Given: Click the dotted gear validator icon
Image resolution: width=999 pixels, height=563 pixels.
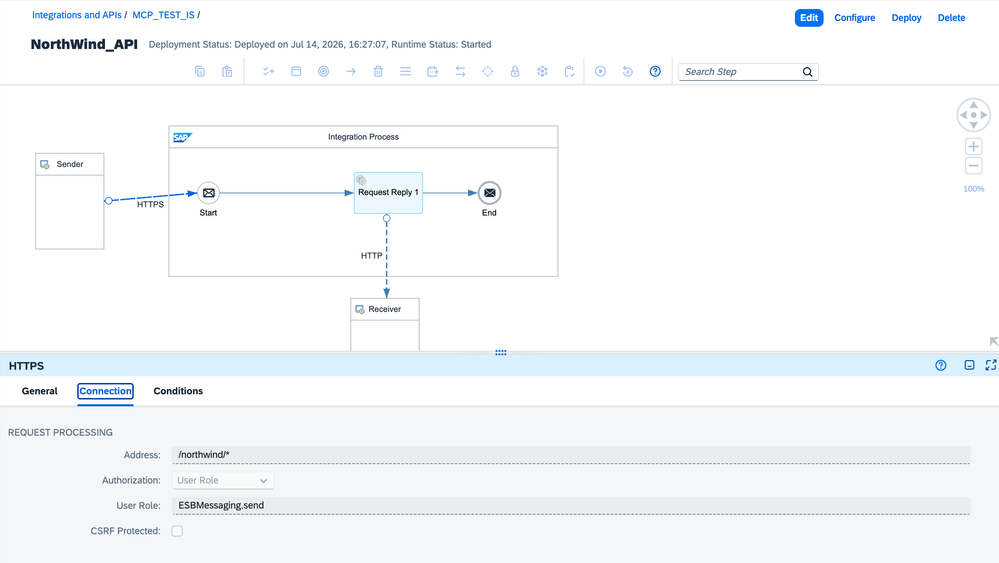Looking at the screenshot, I should click(542, 71).
